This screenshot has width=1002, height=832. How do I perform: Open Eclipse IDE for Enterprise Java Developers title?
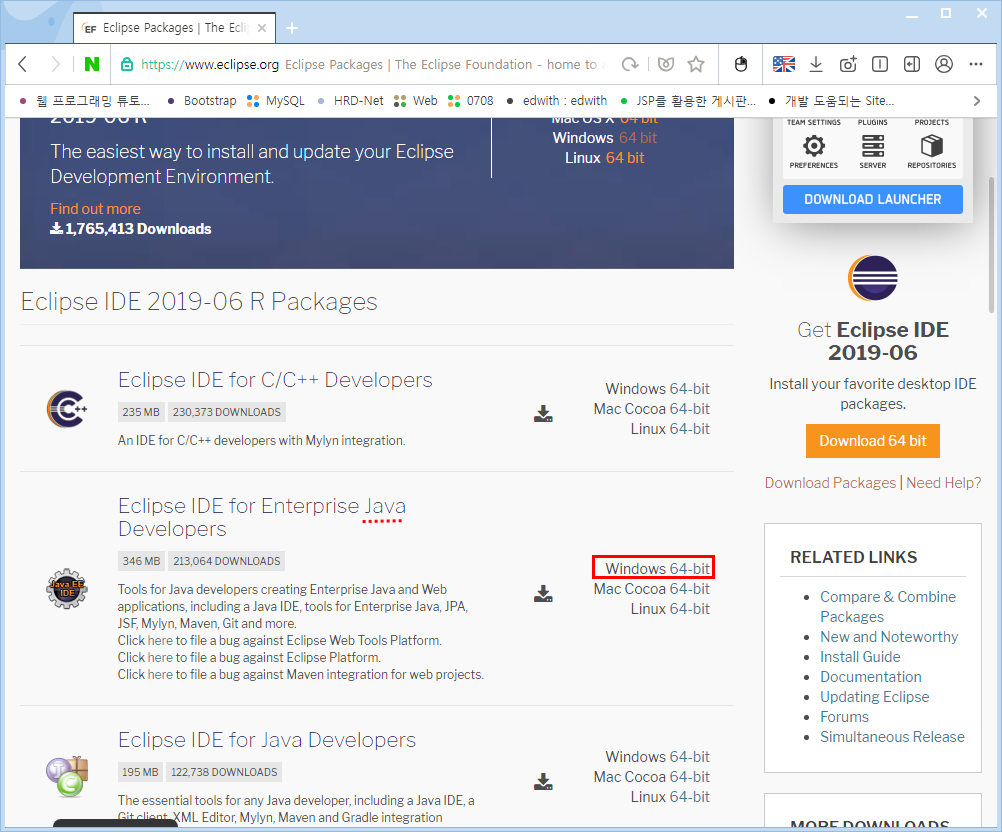pyautogui.click(x=262, y=517)
